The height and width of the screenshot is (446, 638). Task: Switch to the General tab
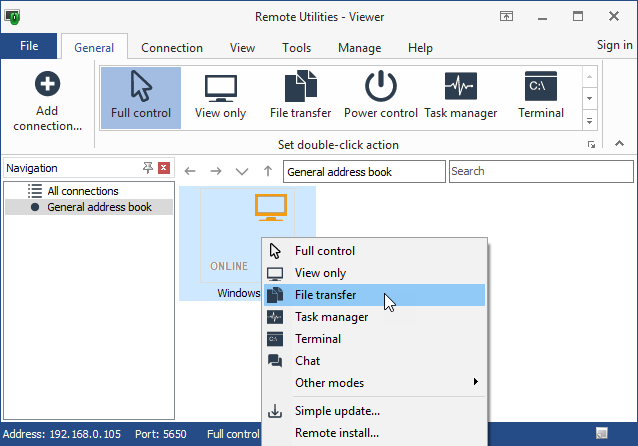point(94,48)
